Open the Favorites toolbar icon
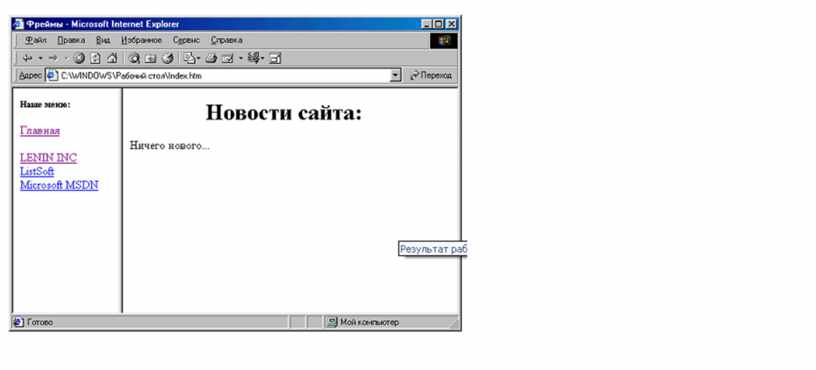The image size is (816, 370). (x=151, y=58)
